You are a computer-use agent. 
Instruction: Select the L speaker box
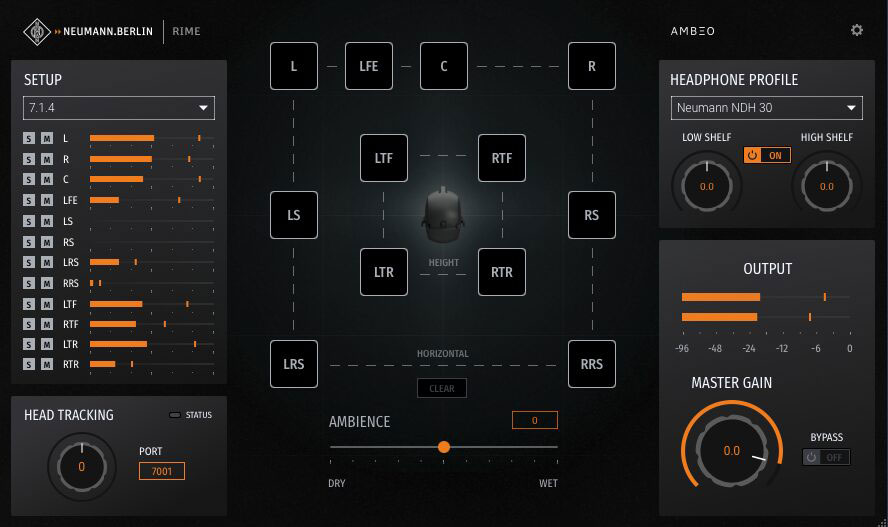pyautogui.click(x=294, y=66)
